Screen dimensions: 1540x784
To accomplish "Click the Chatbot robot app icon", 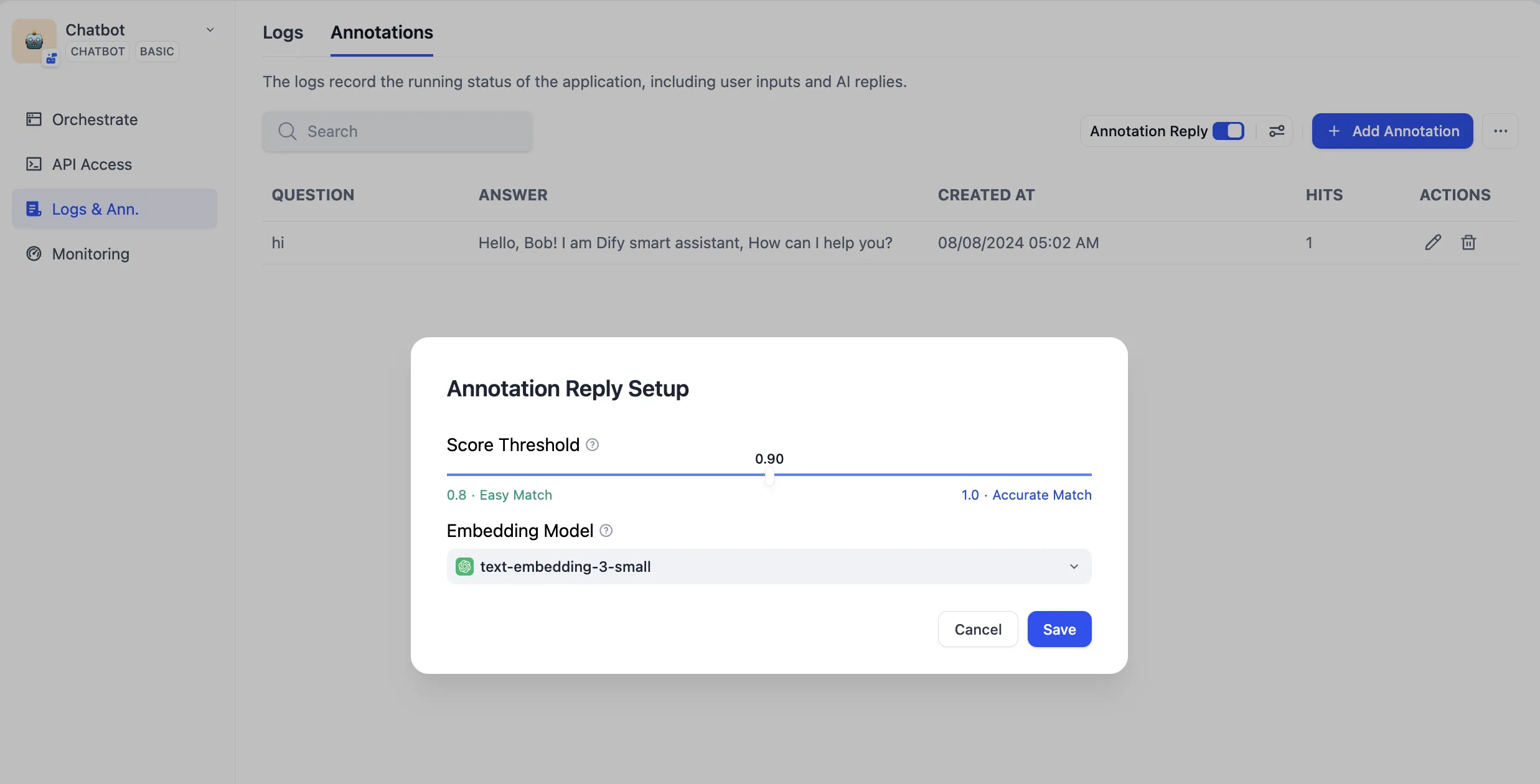I will click(34, 41).
